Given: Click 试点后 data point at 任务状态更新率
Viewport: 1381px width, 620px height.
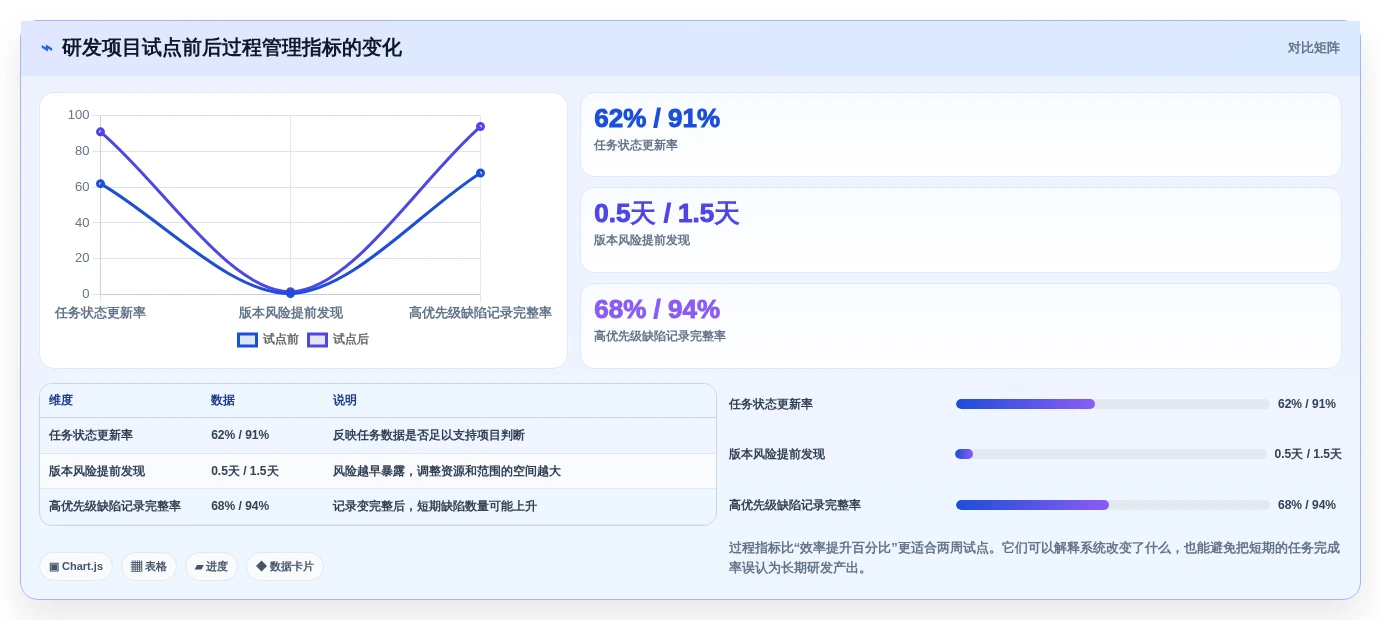Looking at the screenshot, I should [100, 131].
